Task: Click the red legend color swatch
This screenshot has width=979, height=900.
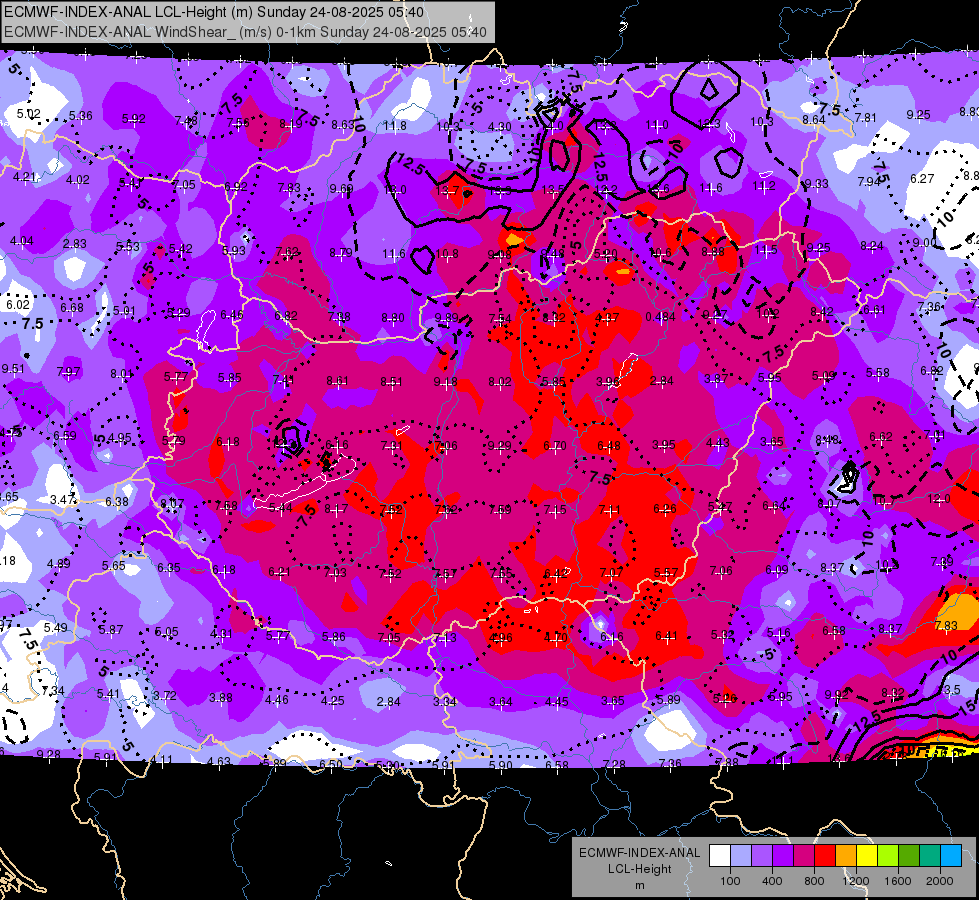Action: 825,856
